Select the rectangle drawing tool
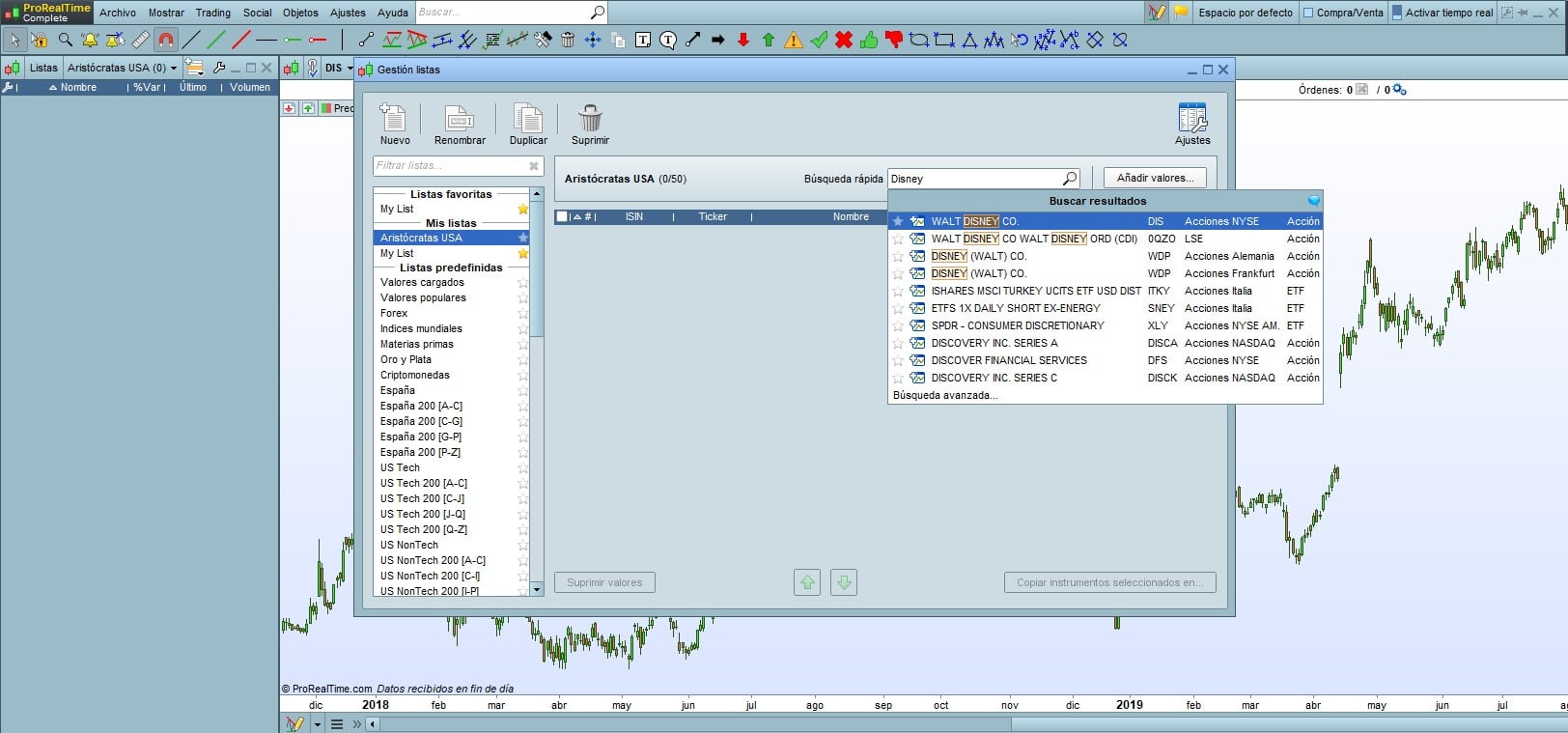Image resolution: width=1568 pixels, height=733 pixels. pos(944,40)
